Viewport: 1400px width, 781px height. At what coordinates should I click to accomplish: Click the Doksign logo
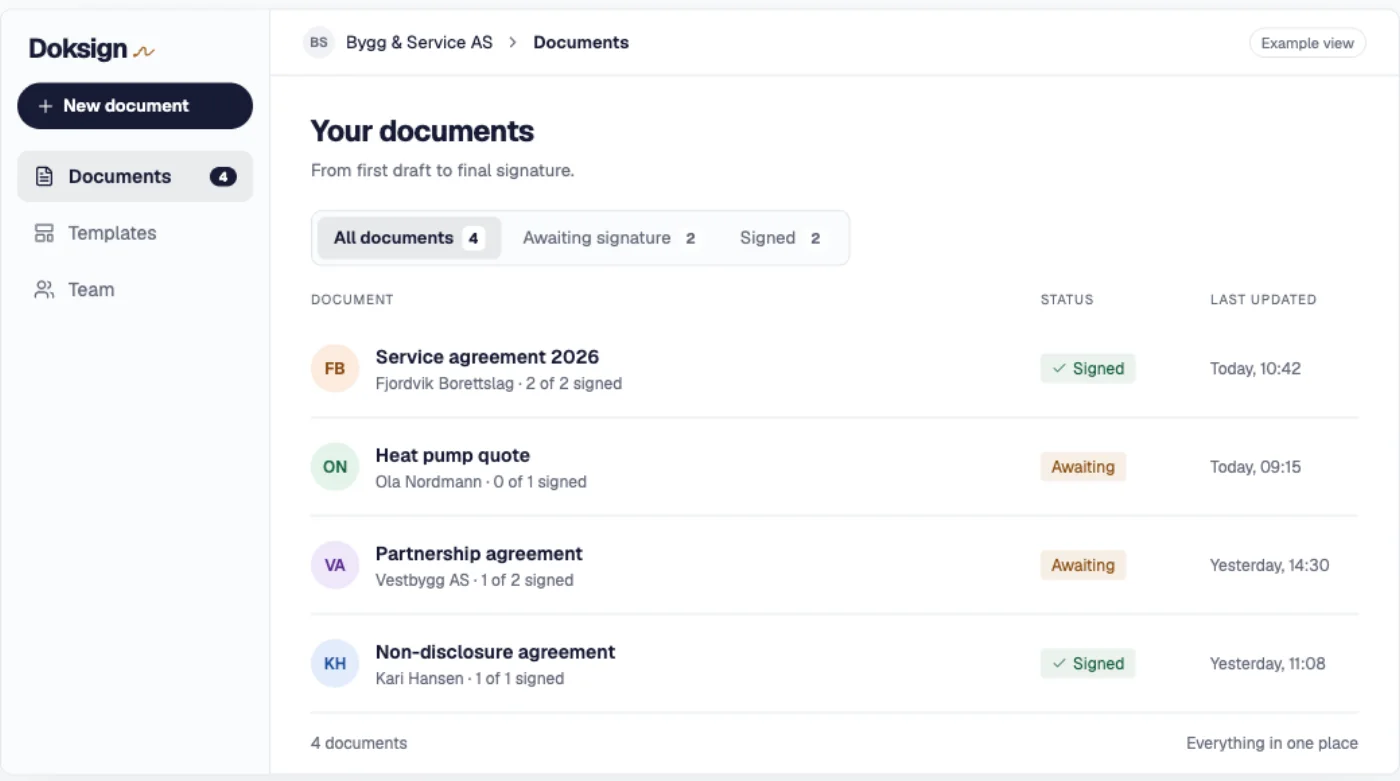tap(91, 48)
